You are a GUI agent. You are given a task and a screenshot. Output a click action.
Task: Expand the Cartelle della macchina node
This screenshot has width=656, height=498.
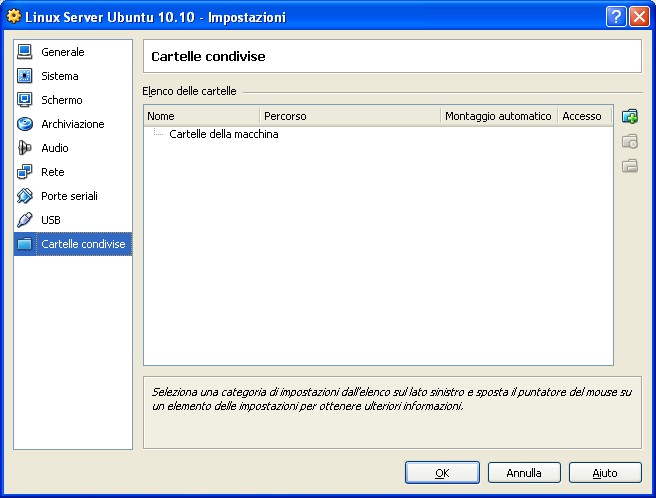click(223, 134)
